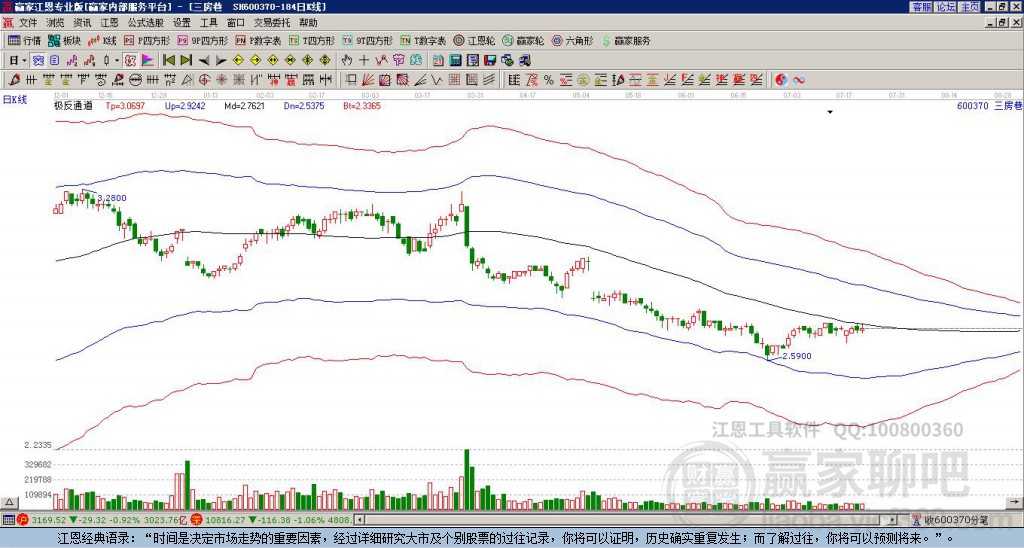Click the gold coin circle icon
The width and height of the screenshot is (1024, 548).
pos(583,80)
